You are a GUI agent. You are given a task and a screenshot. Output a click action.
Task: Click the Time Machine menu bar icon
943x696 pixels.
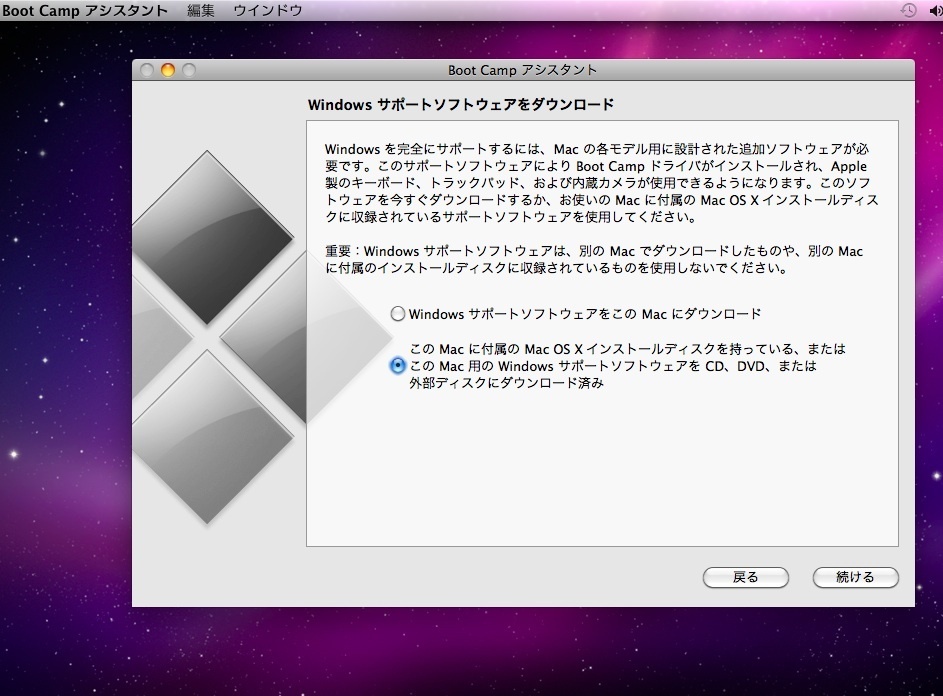coord(908,10)
